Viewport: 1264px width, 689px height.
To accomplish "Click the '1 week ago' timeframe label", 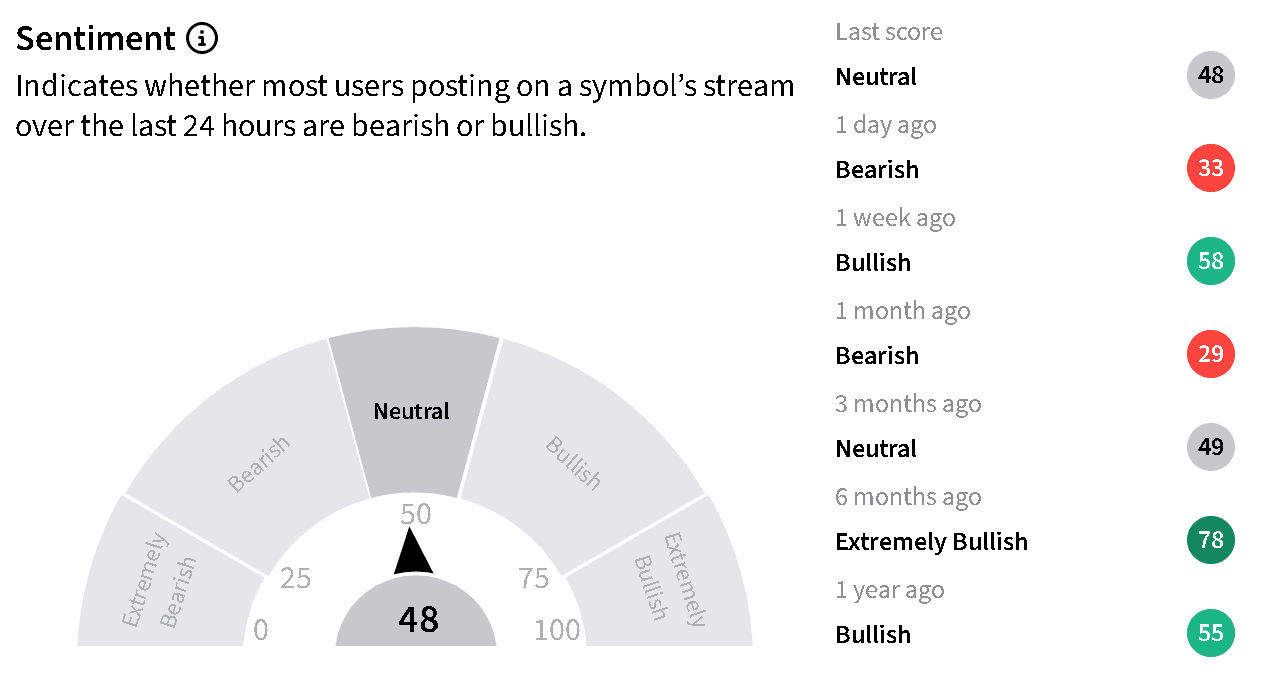I will pyautogui.click(x=895, y=218).
